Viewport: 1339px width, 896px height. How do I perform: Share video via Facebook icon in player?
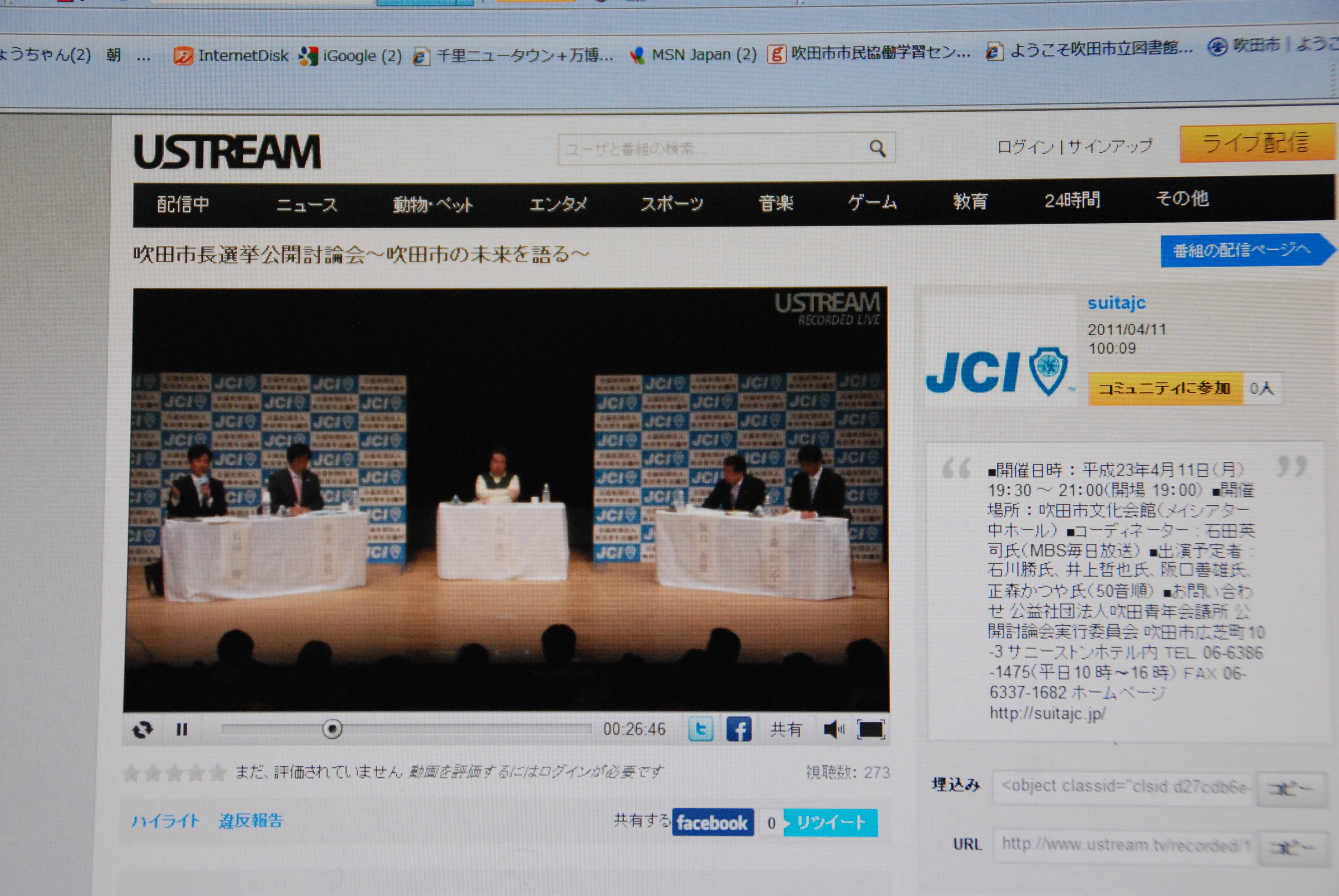click(739, 729)
